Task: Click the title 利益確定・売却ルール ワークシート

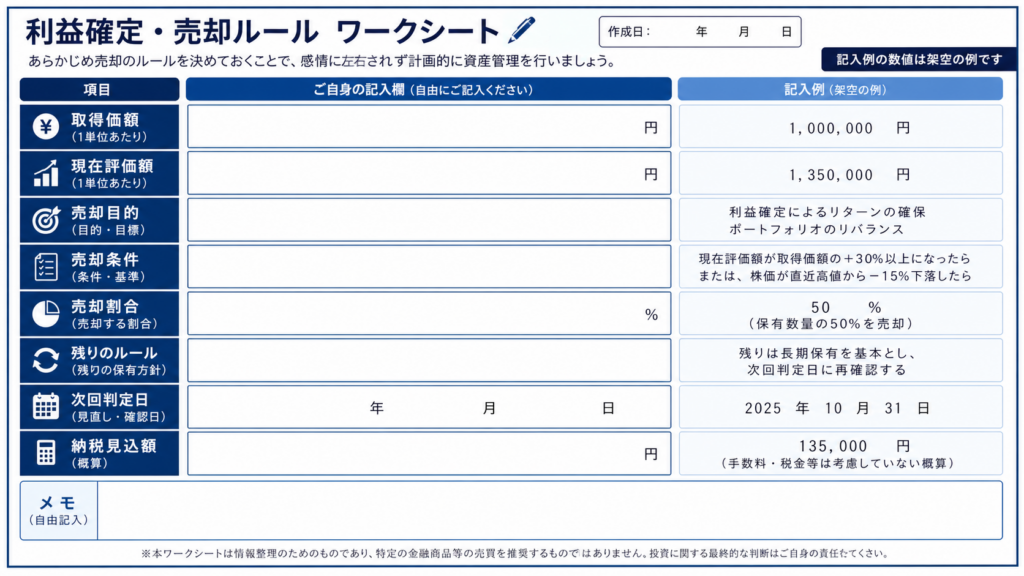Action: point(263,31)
